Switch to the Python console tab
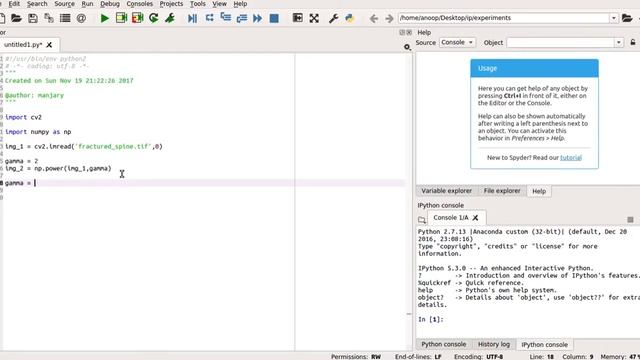The image size is (640, 360). [x=444, y=344]
